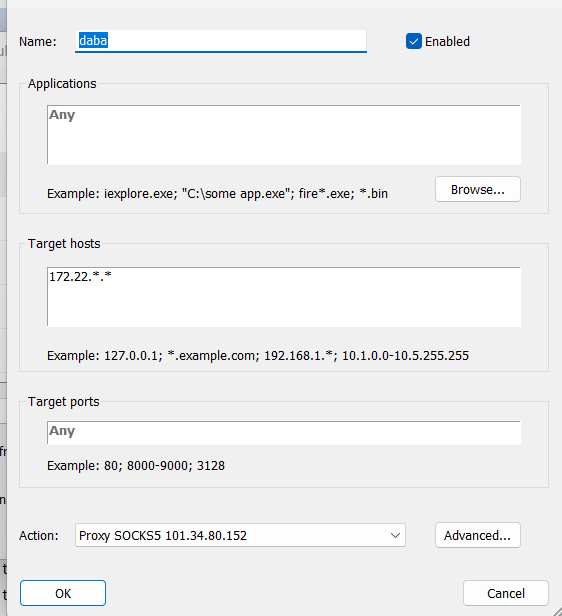The height and width of the screenshot is (616, 562).
Task: Open the Action combo box Proxy SOCKS5
Action: pos(240,535)
